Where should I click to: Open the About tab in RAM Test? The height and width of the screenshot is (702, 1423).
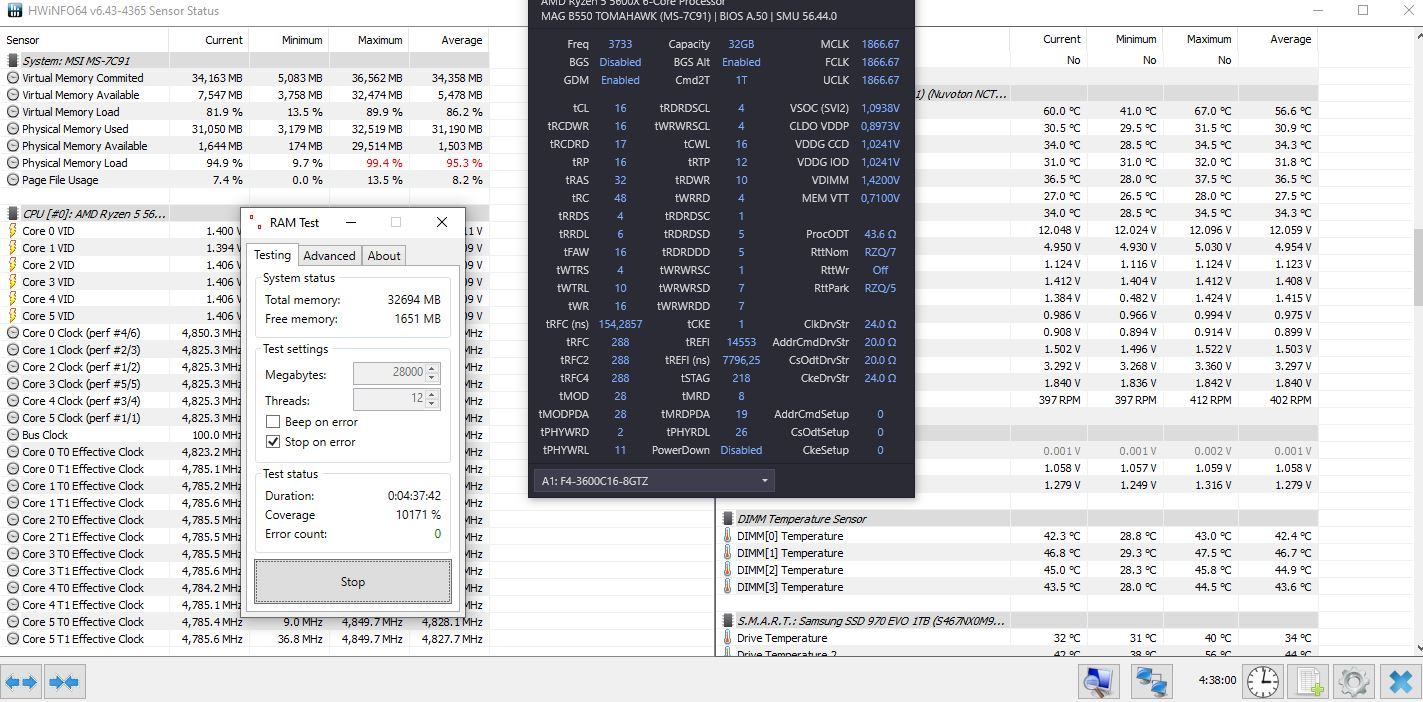coord(384,256)
